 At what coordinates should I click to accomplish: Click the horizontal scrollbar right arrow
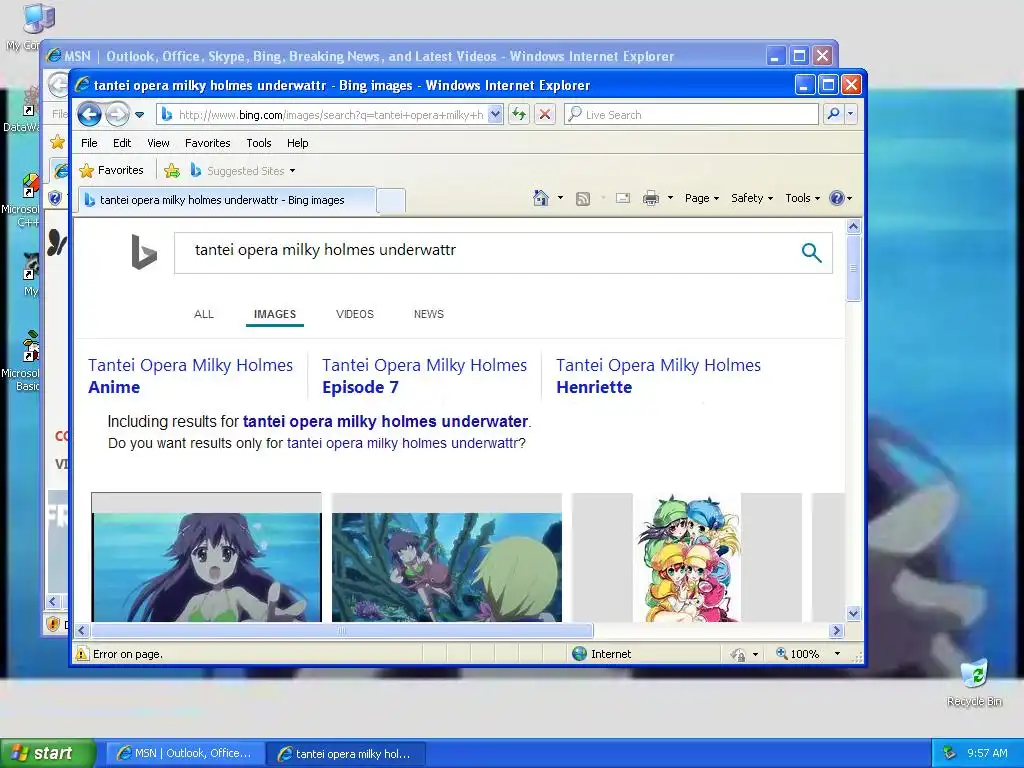click(836, 630)
